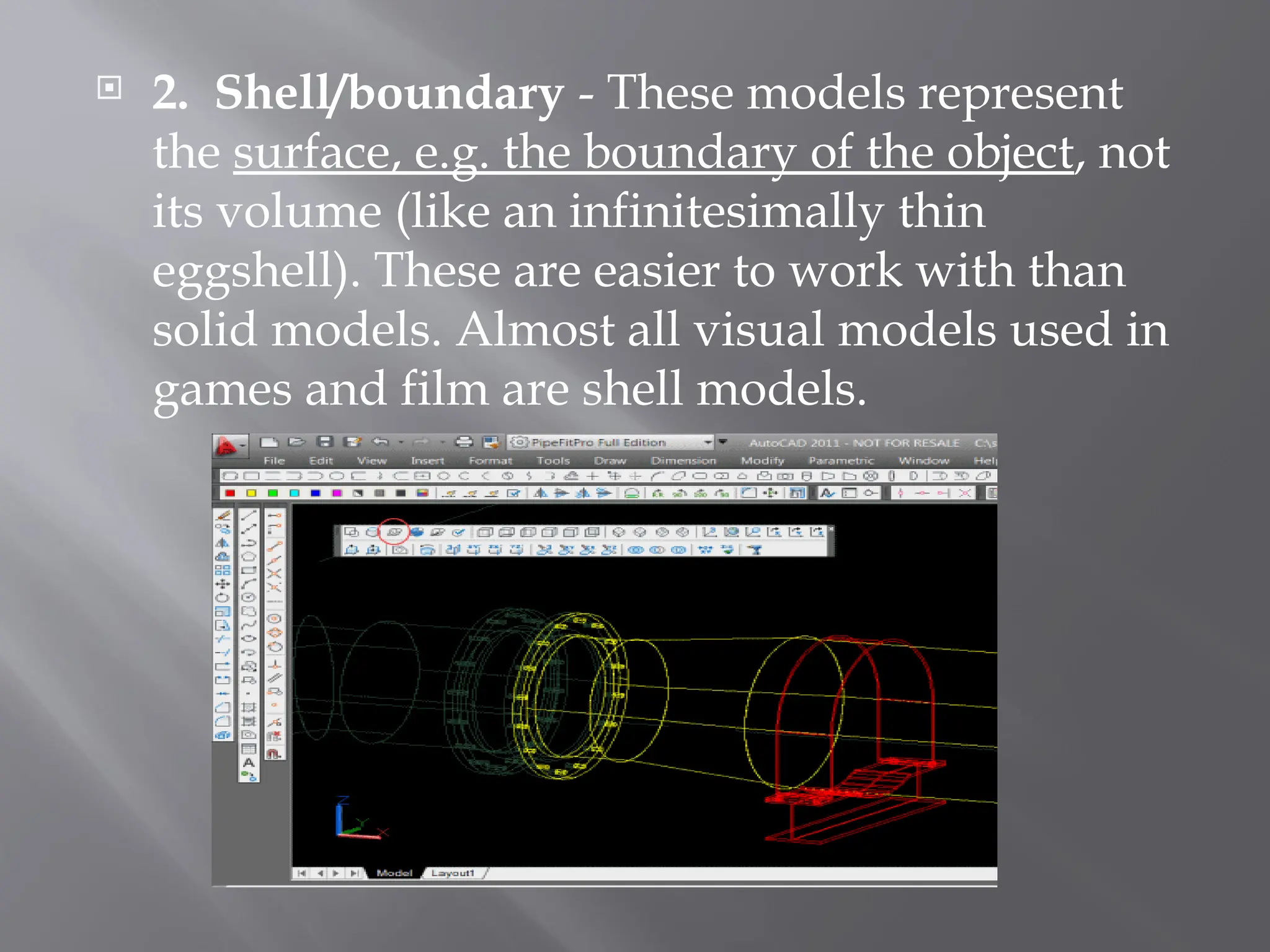Screen dimensions: 1270x952
Task: Click the Save icon in quick access toolbar
Action: pyautogui.click(x=325, y=442)
